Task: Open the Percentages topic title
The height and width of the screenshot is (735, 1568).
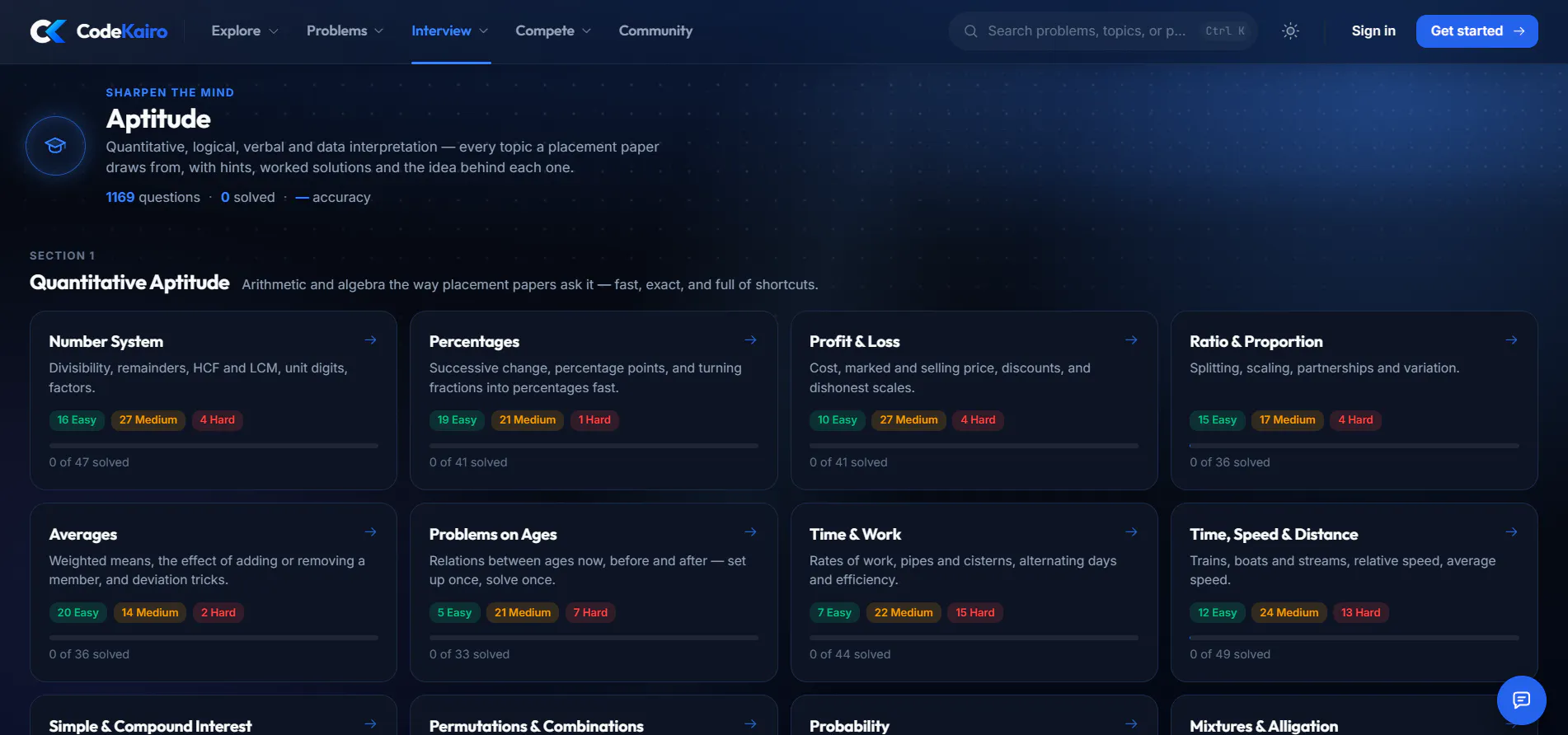Action: pyautogui.click(x=474, y=342)
